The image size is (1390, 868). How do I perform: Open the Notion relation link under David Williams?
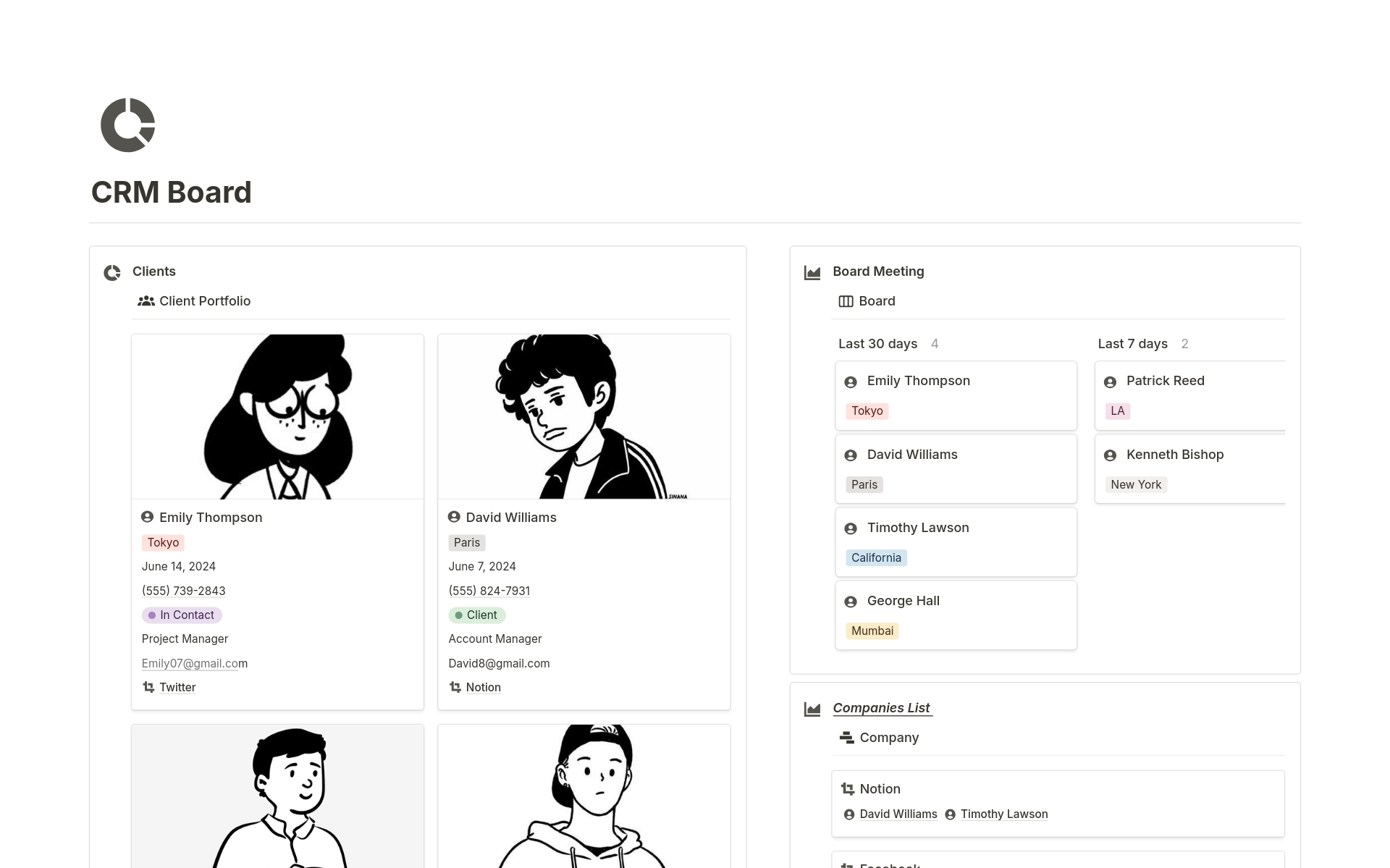click(483, 687)
